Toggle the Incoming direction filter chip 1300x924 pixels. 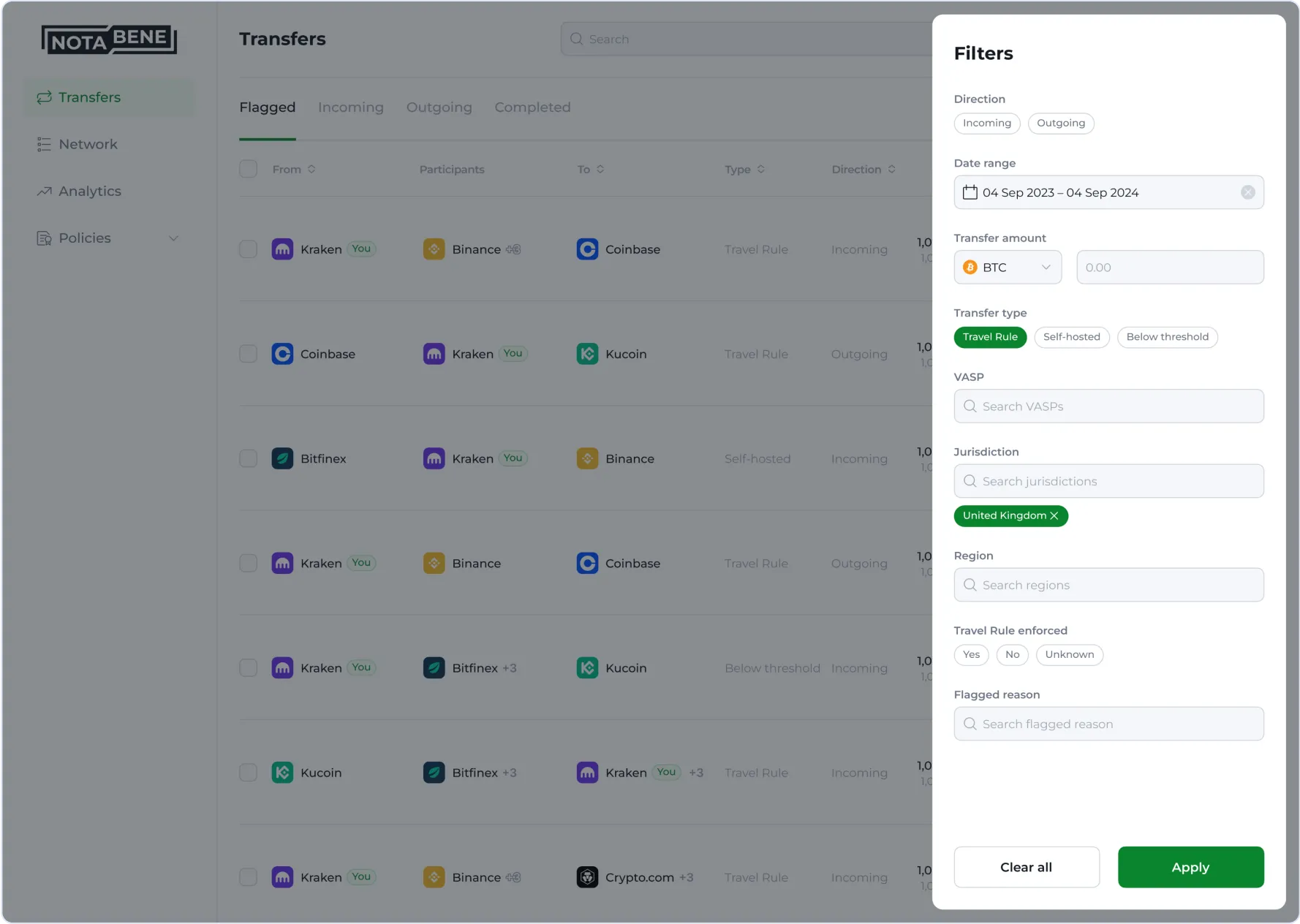coord(987,124)
